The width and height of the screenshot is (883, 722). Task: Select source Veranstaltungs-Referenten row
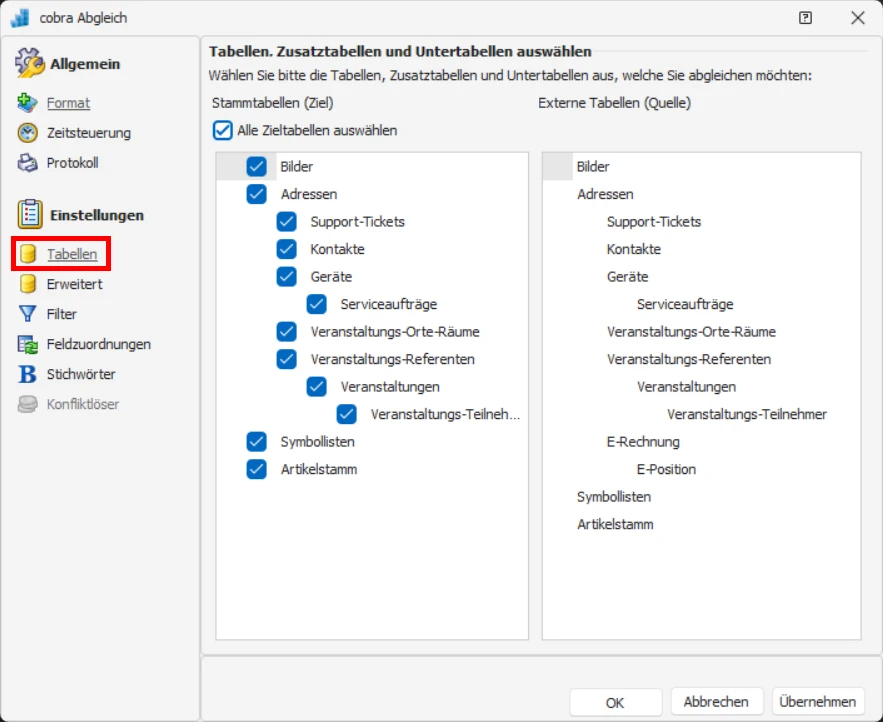coord(689,359)
